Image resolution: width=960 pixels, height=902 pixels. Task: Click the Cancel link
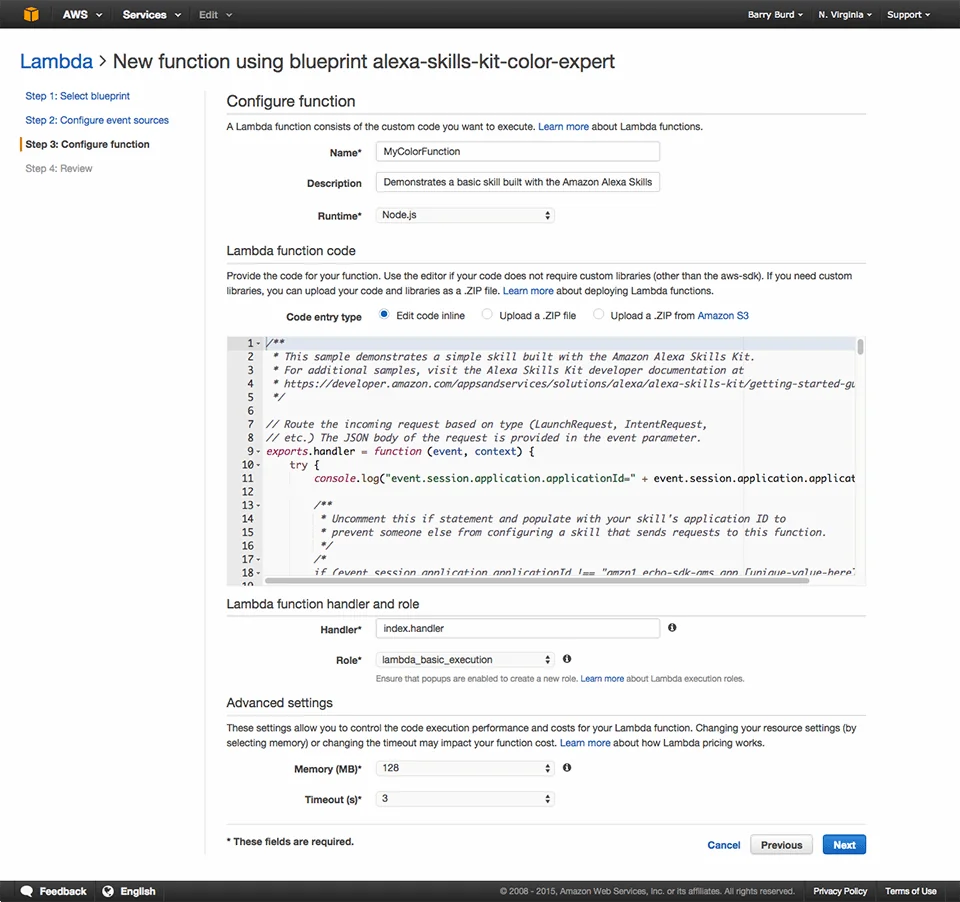724,845
